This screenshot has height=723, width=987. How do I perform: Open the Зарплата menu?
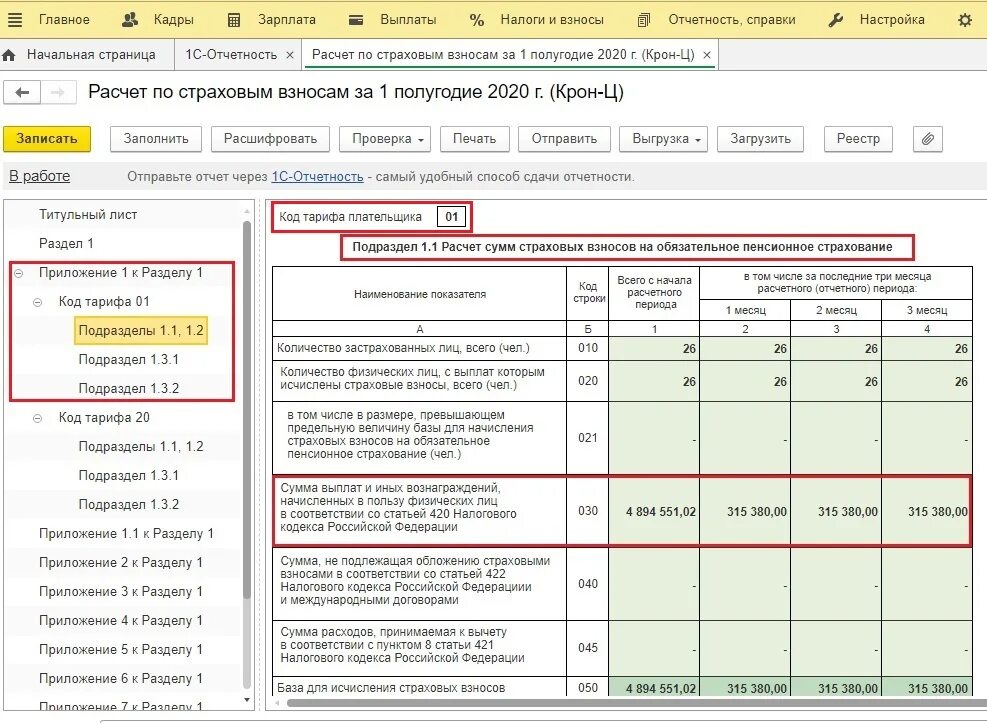(x=287, y=20)
